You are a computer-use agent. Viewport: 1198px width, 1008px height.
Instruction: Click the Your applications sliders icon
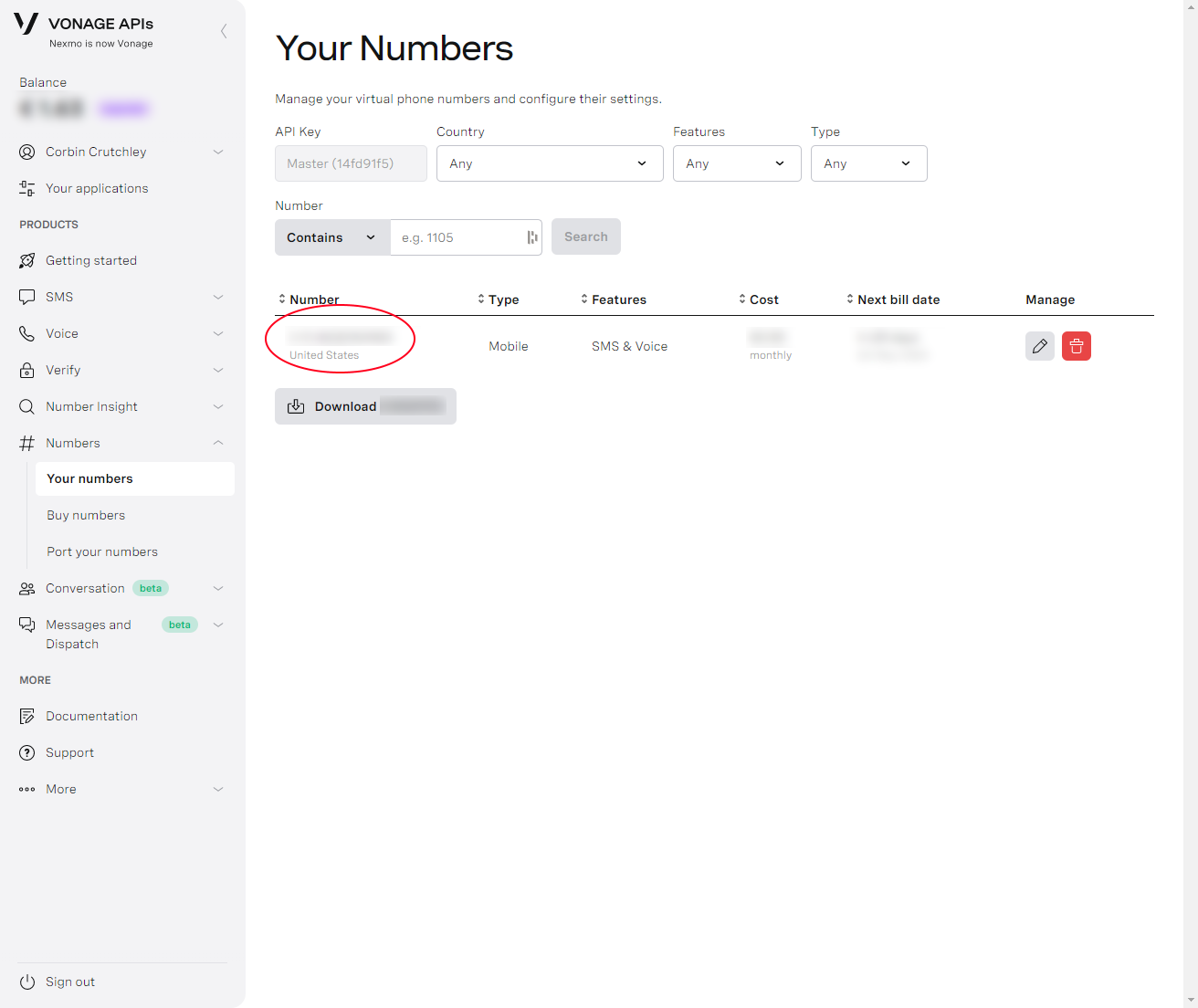(x=27, y=188)
